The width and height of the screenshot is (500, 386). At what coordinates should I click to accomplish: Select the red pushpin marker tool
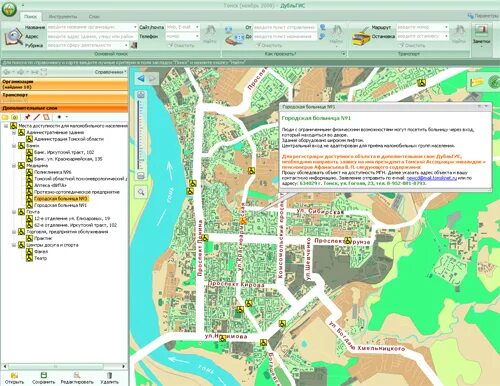click(x=27, y=117)
